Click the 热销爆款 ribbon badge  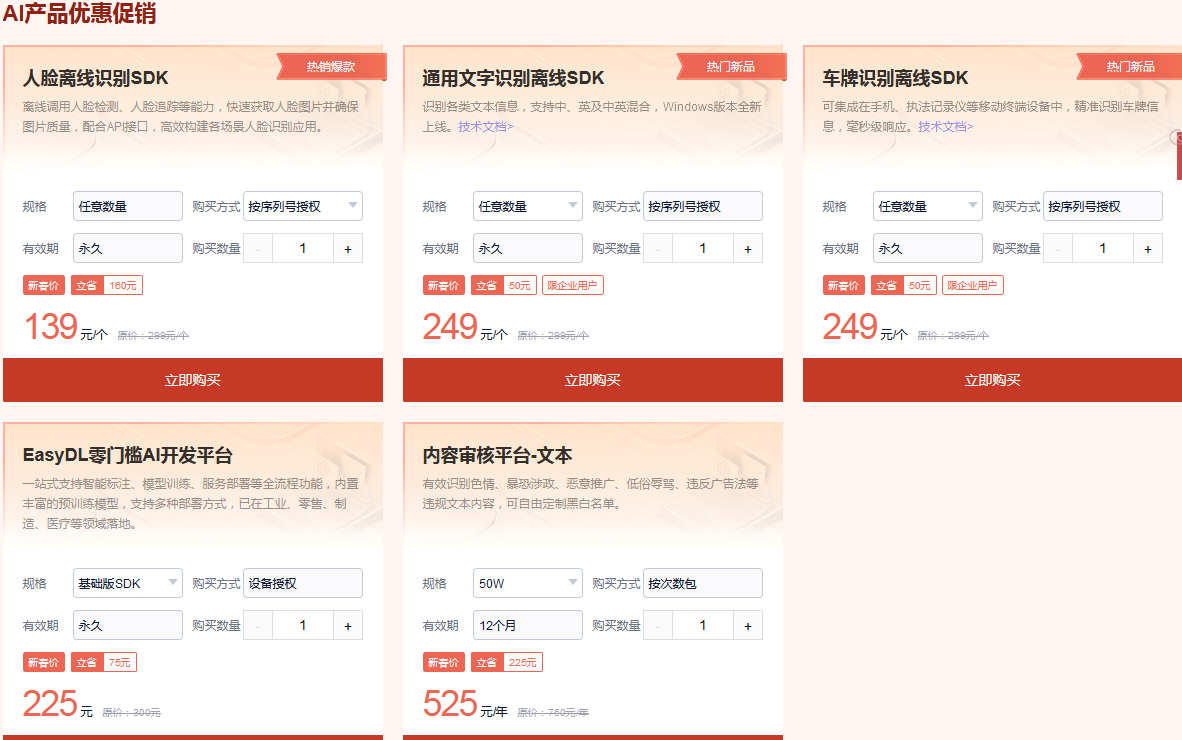(331, 66)
